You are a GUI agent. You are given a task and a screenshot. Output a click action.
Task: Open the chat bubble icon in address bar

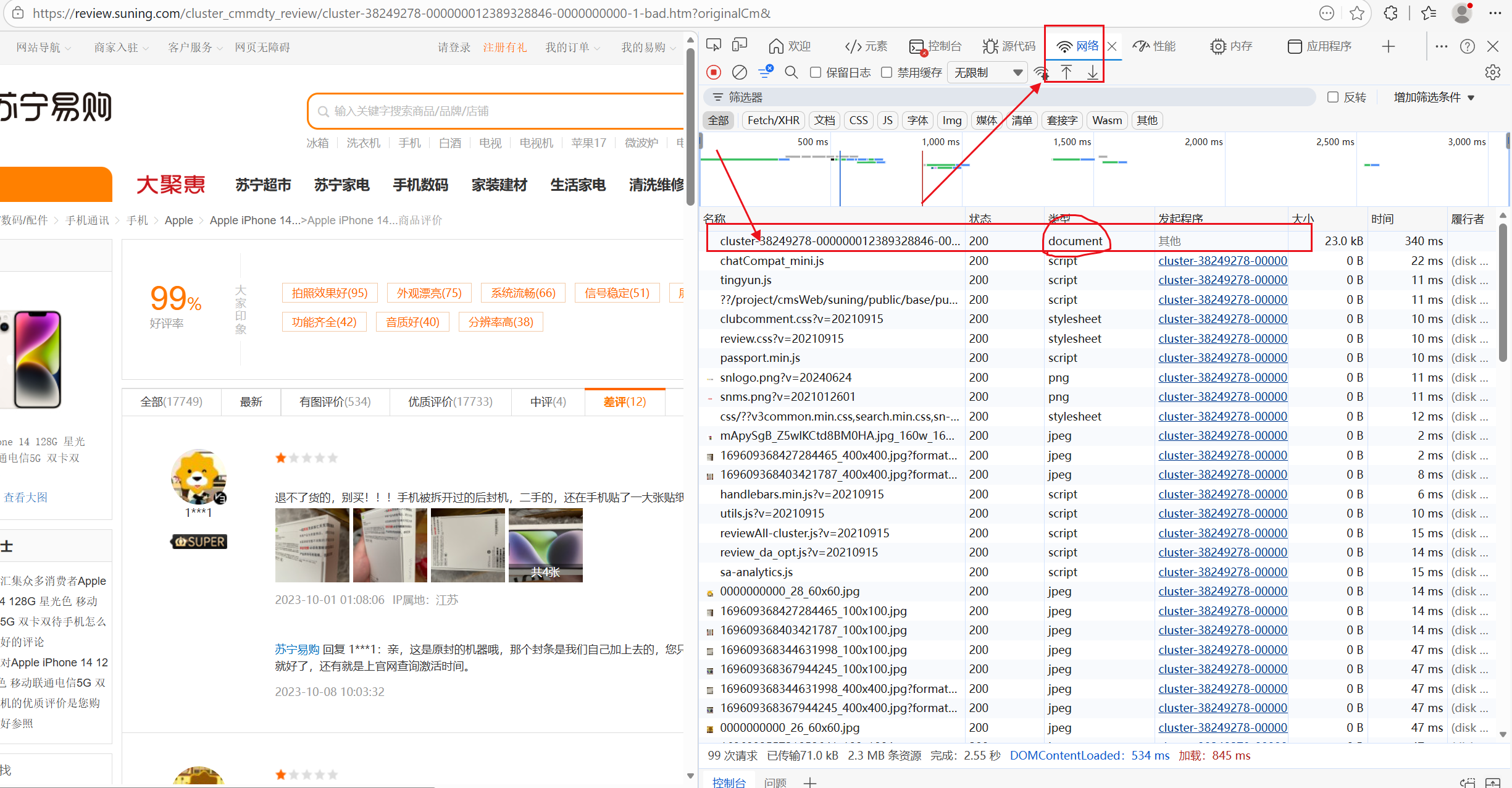(x=1326, y=13)
